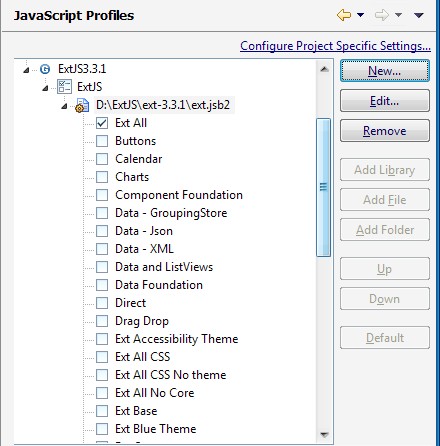The width and height of the screenshot is (440, 446).
Task: Open the view menu triangle in header
Action: coord(419,15)
